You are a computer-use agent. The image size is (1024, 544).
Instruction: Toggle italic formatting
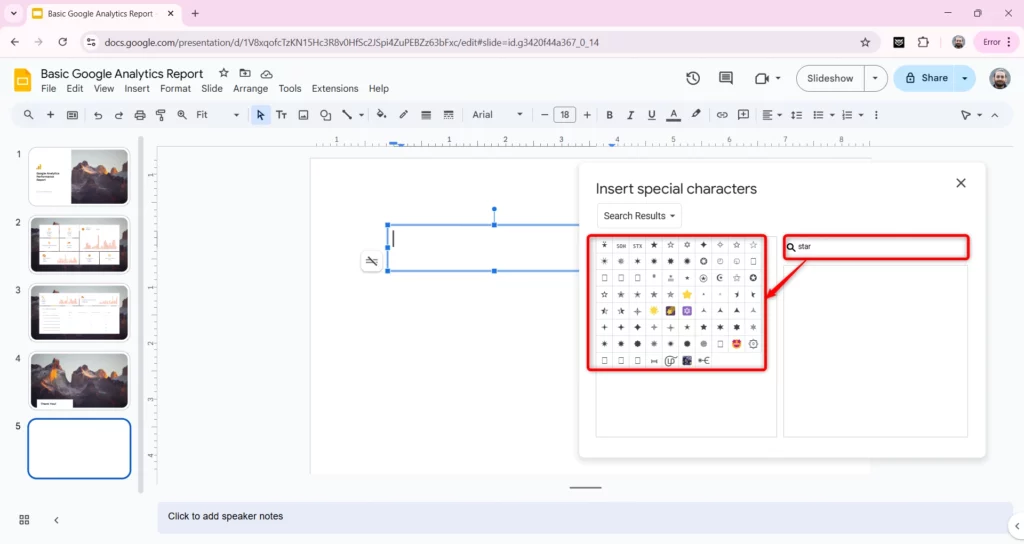click(630, 115)
